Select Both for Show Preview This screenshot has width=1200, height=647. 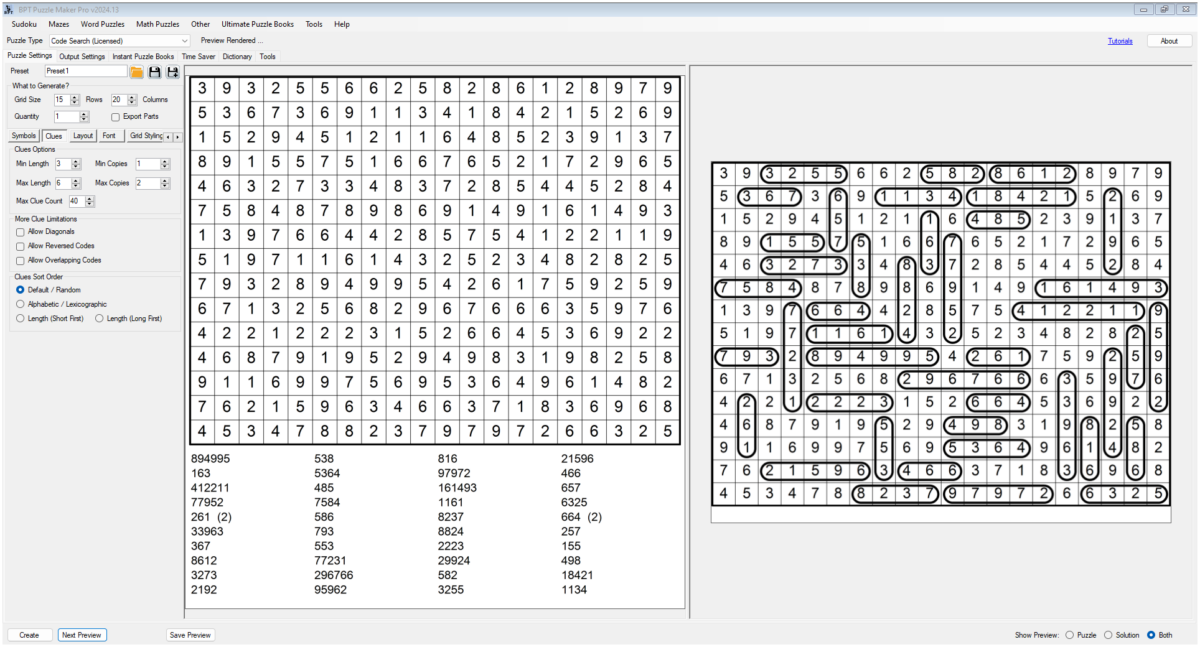[1151, 634]
